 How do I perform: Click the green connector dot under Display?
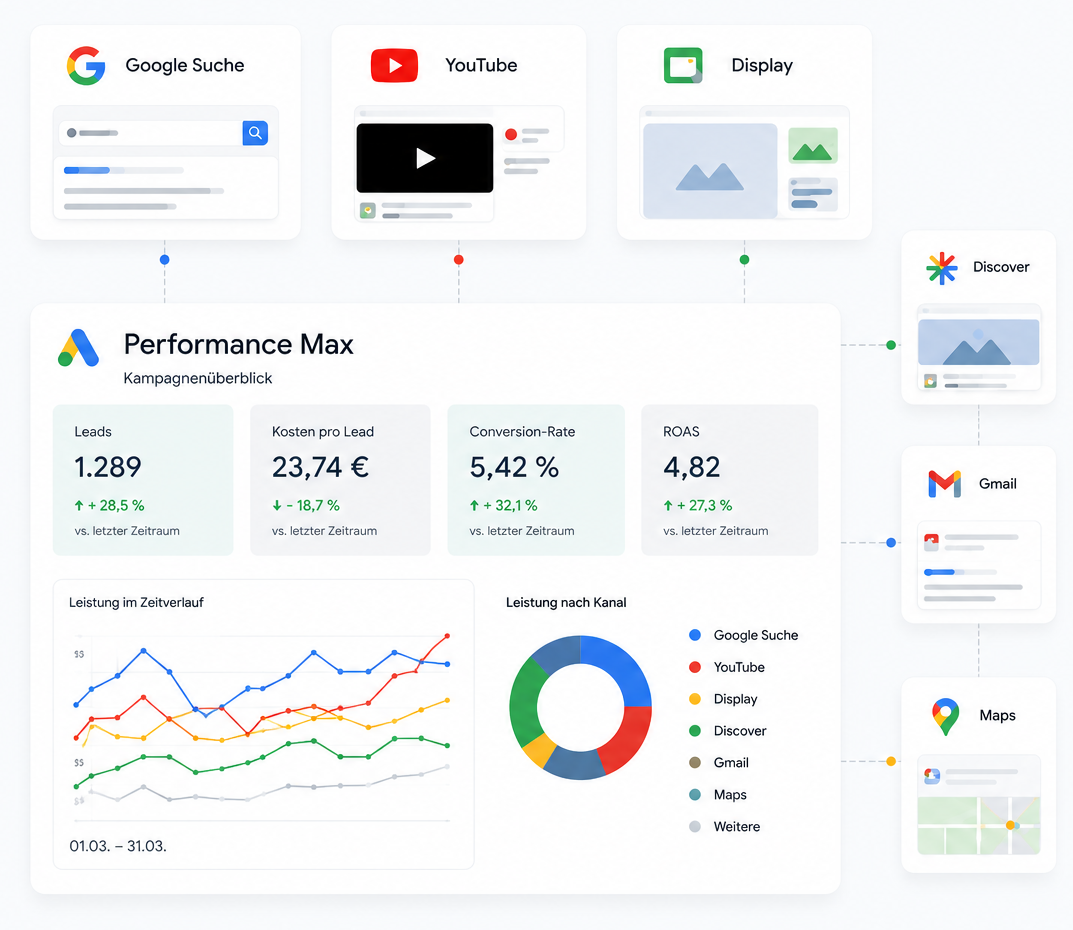(745, 260)
